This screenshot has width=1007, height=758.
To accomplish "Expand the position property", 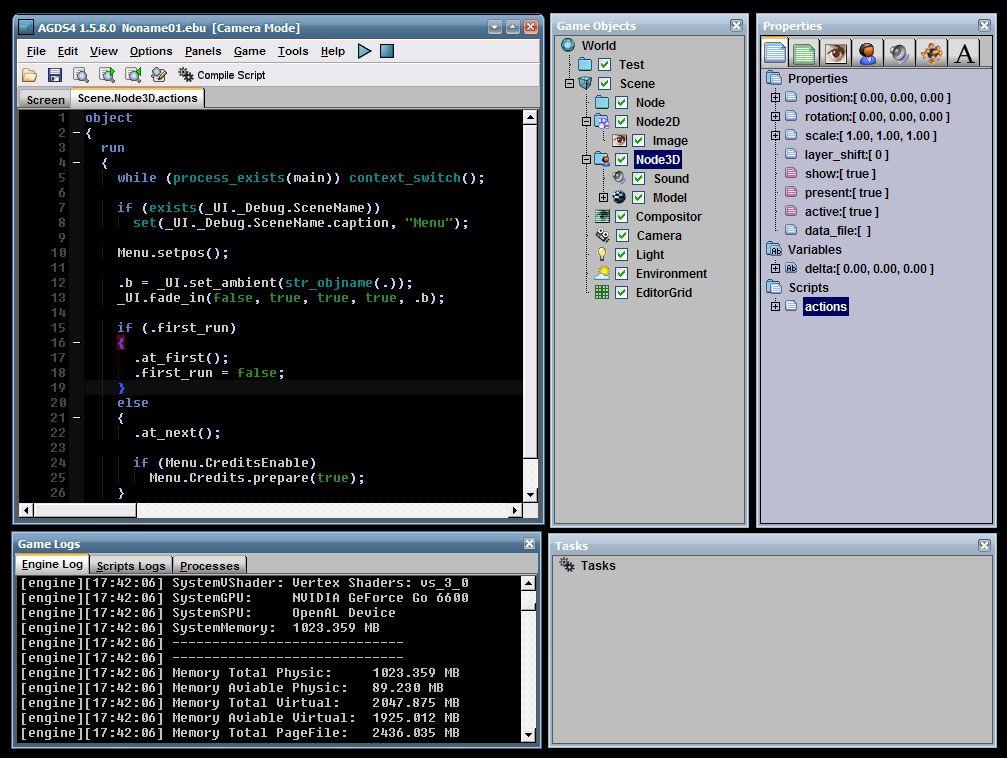I will point(775,98).
